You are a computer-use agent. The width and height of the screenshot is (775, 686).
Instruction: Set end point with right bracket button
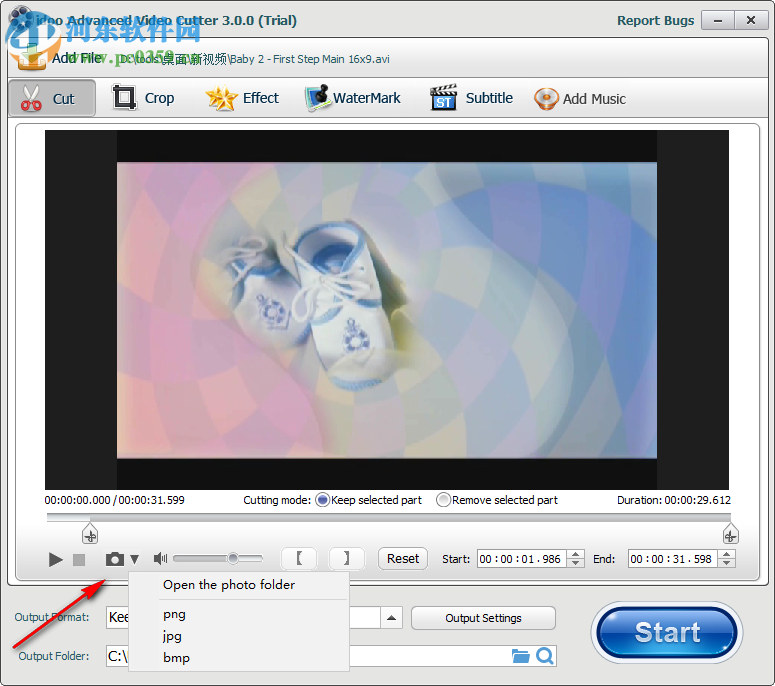click(x=346, y=558)
